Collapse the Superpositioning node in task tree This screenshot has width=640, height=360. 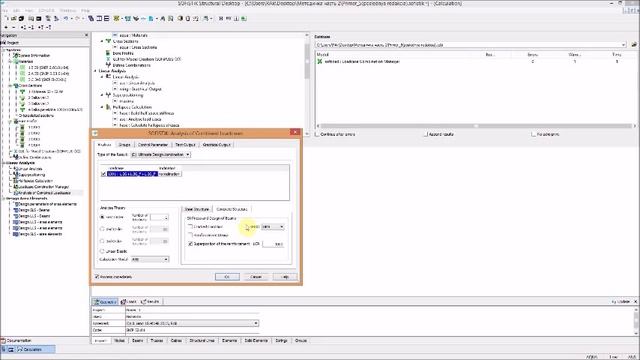click(102, 95)
